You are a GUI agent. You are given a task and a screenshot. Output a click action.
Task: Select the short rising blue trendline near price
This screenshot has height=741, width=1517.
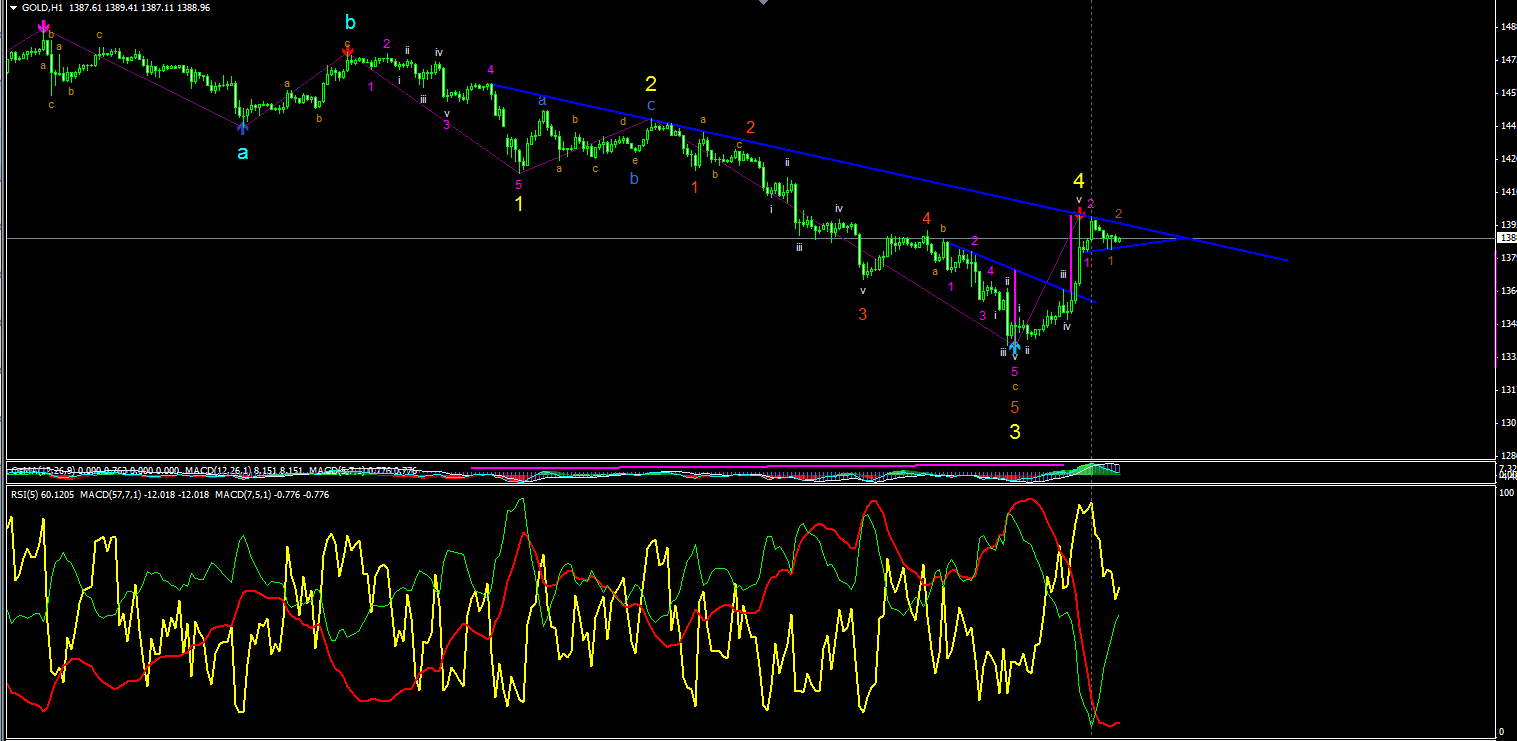1140,244
